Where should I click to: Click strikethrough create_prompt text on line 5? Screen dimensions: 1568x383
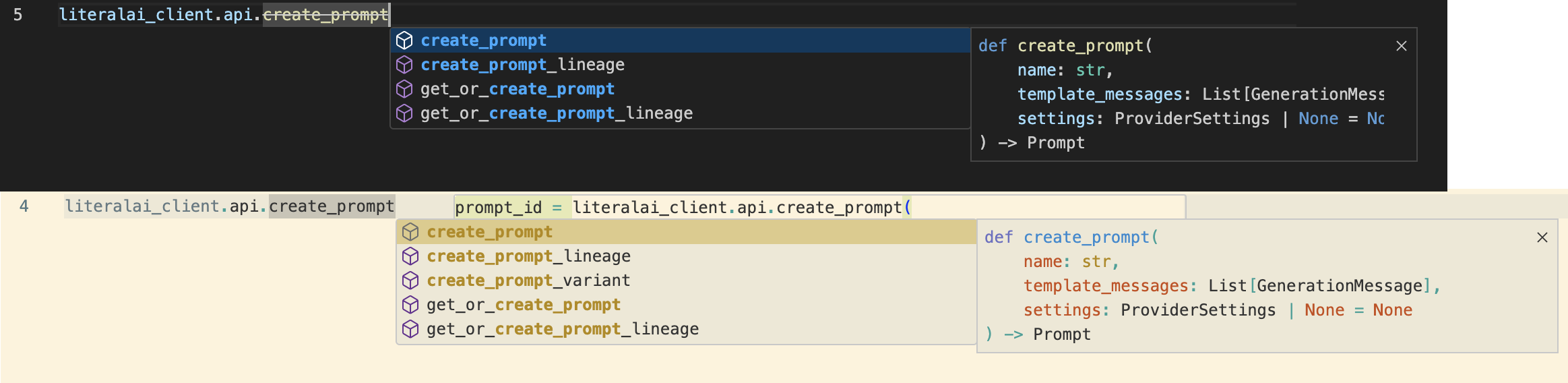tap(325, 15)
